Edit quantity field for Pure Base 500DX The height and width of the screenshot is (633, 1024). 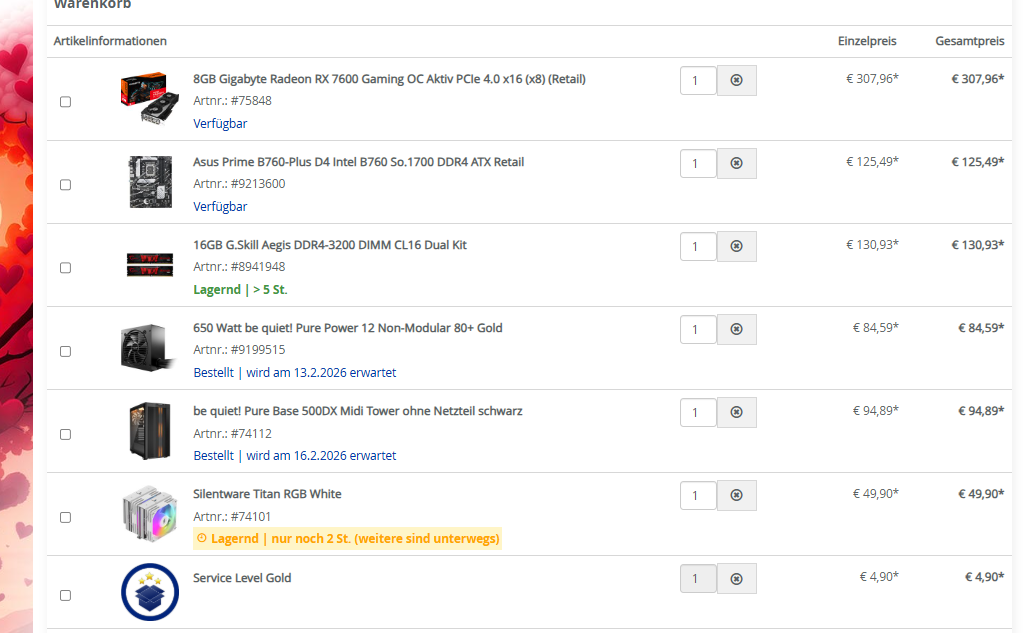pyautogui.click(x=698, y=412)
